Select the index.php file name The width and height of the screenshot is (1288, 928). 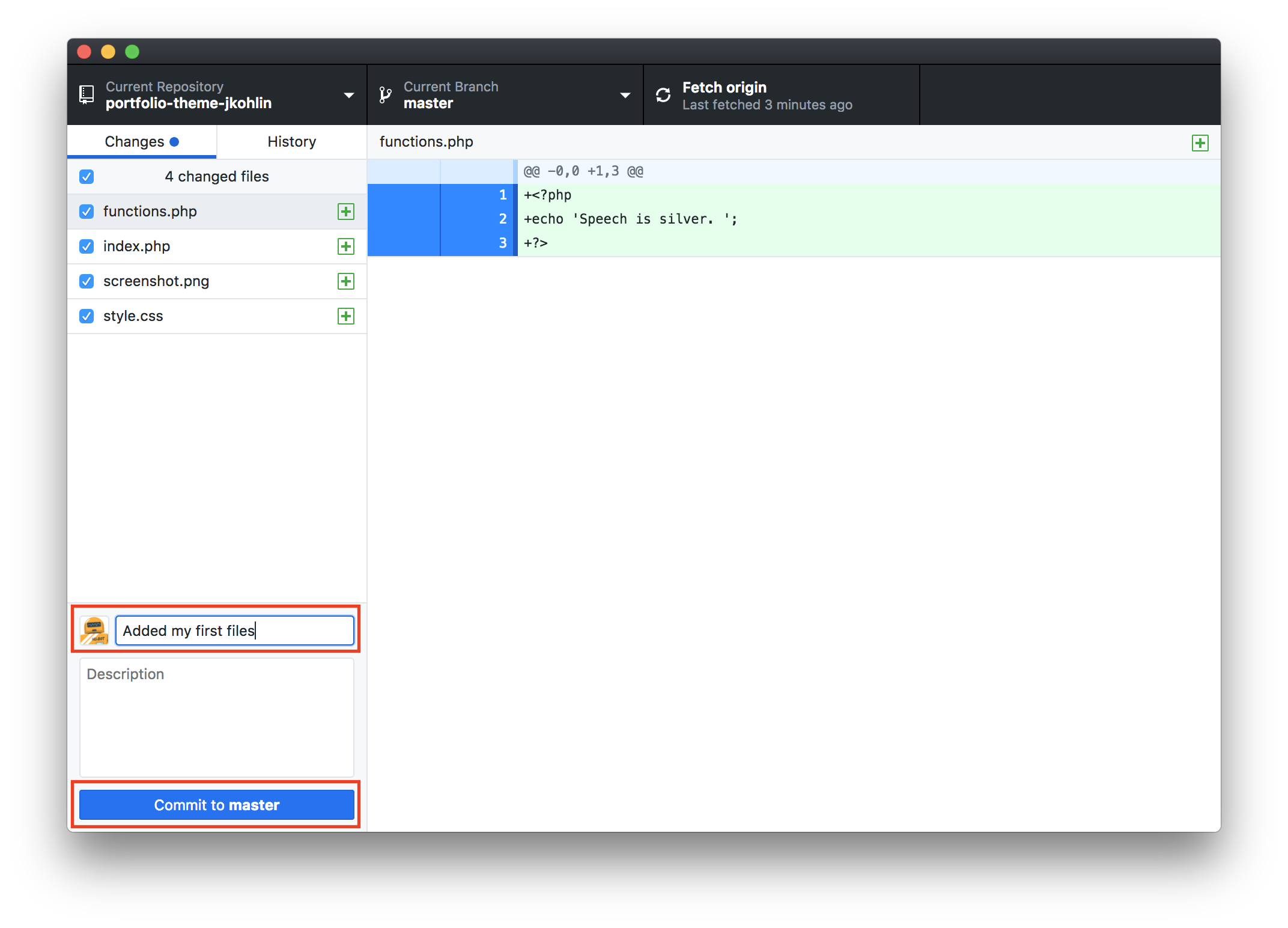point(136,246)
